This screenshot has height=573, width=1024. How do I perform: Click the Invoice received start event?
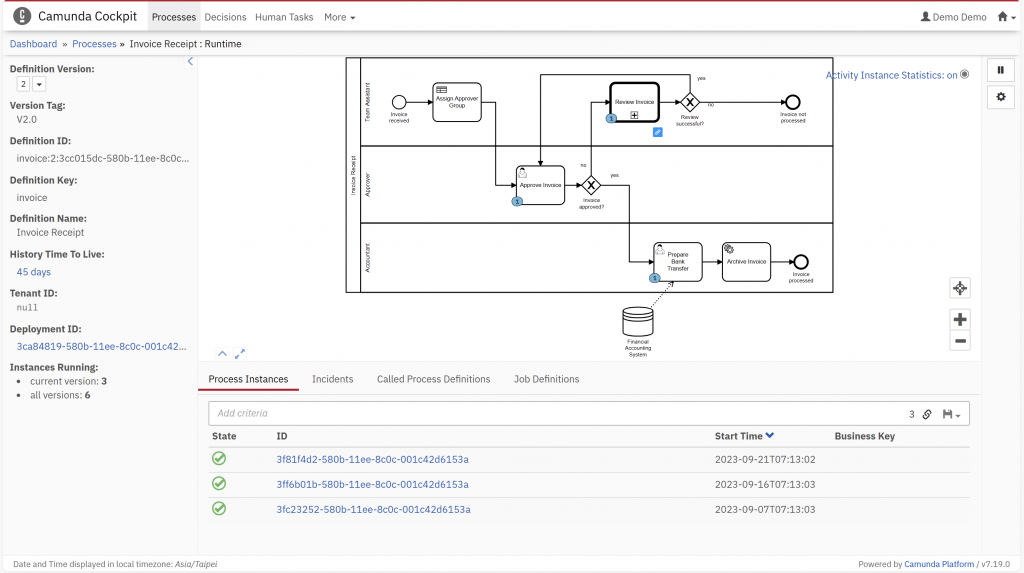click(399, 102)
